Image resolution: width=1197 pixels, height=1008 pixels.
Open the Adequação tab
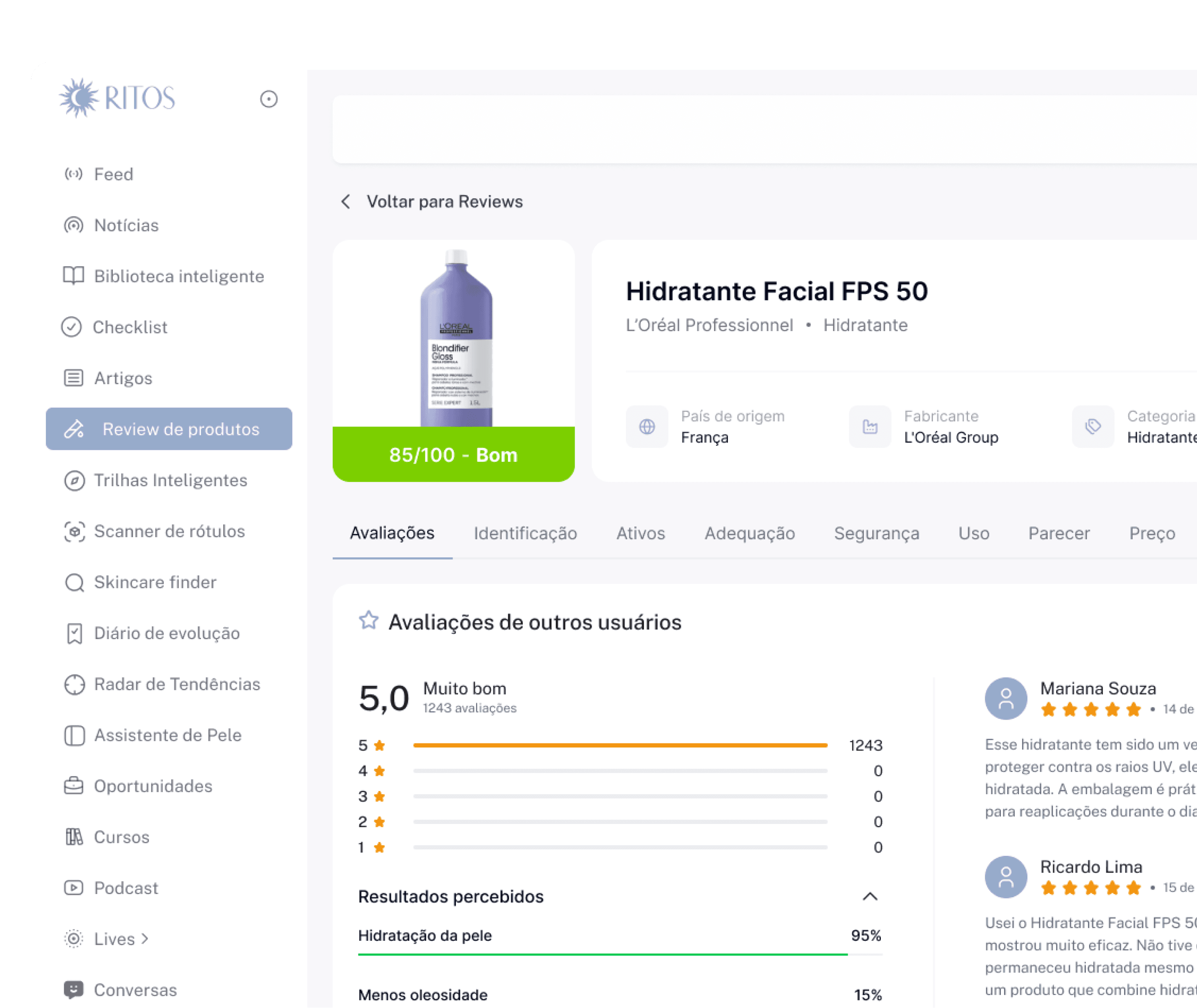coord(750,533)
